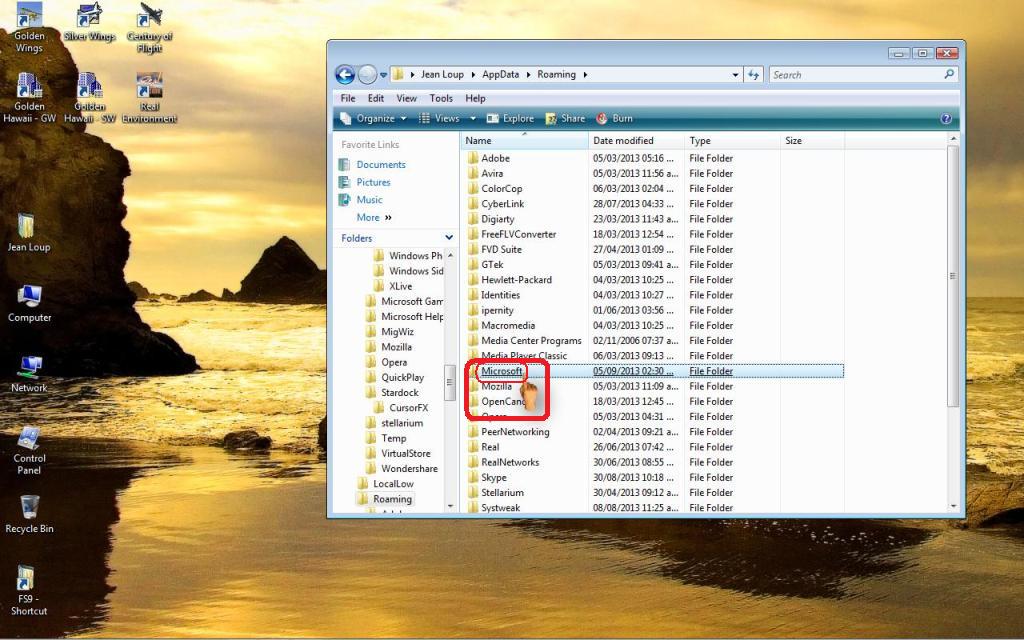Image resolution: width=1024 pixels, height=640 pixels.
Task: Open Silver Wings desktop shortcut
Action: click(x=89, y=23)
